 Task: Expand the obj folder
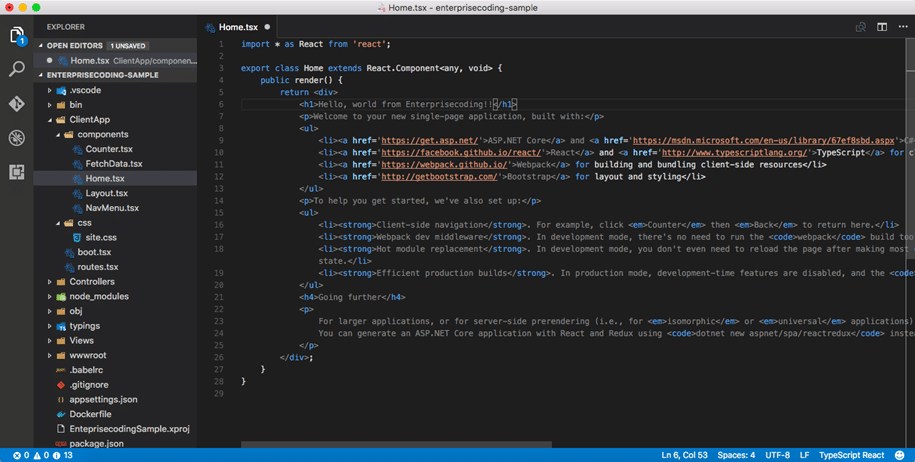(50, 312)
